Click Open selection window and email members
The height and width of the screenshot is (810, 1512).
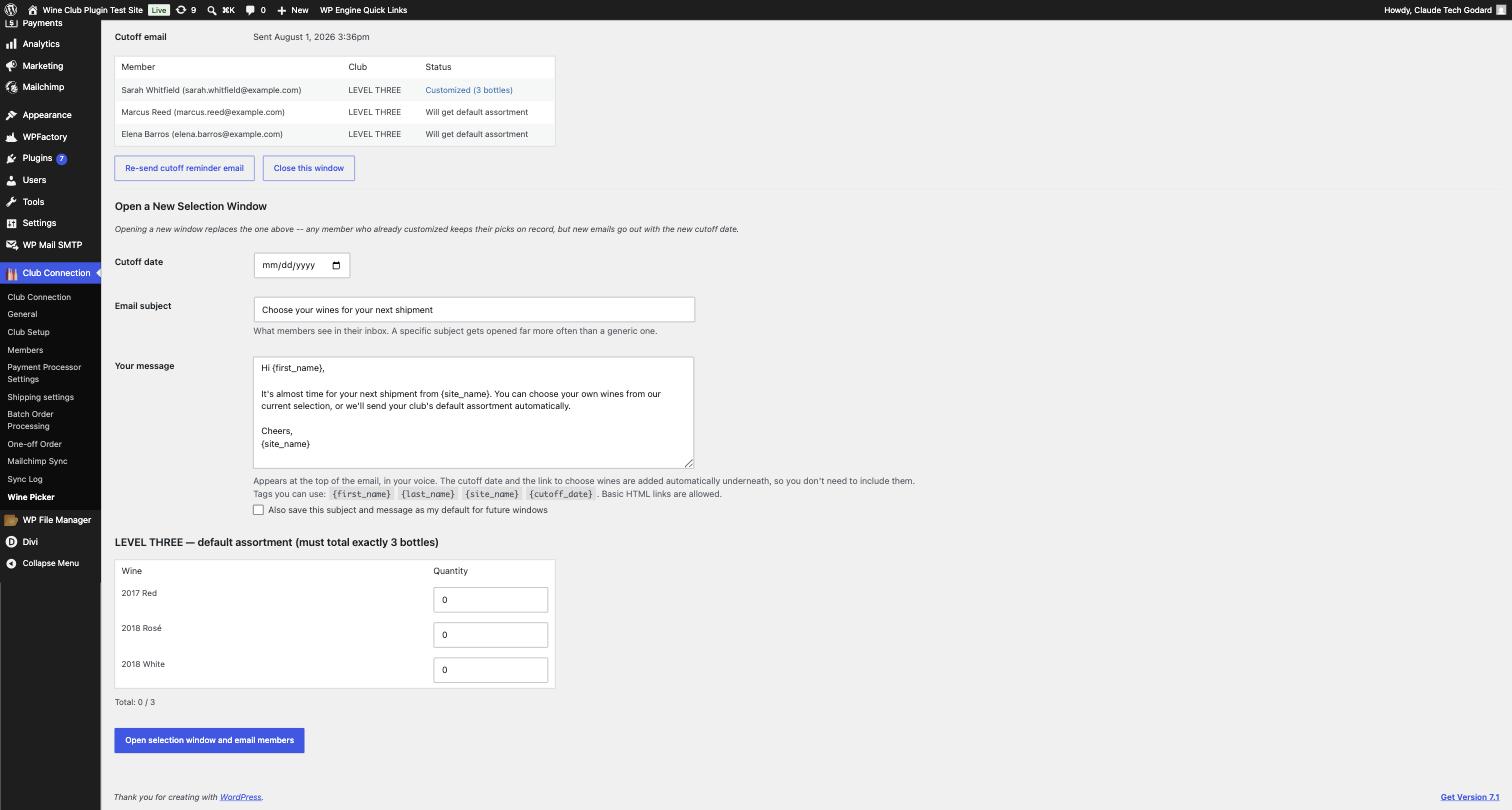click(209, 740)
